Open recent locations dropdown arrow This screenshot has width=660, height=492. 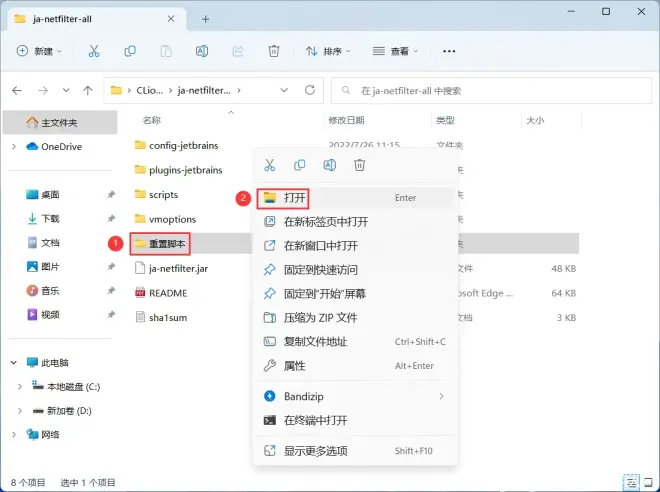tap(66, 90)
